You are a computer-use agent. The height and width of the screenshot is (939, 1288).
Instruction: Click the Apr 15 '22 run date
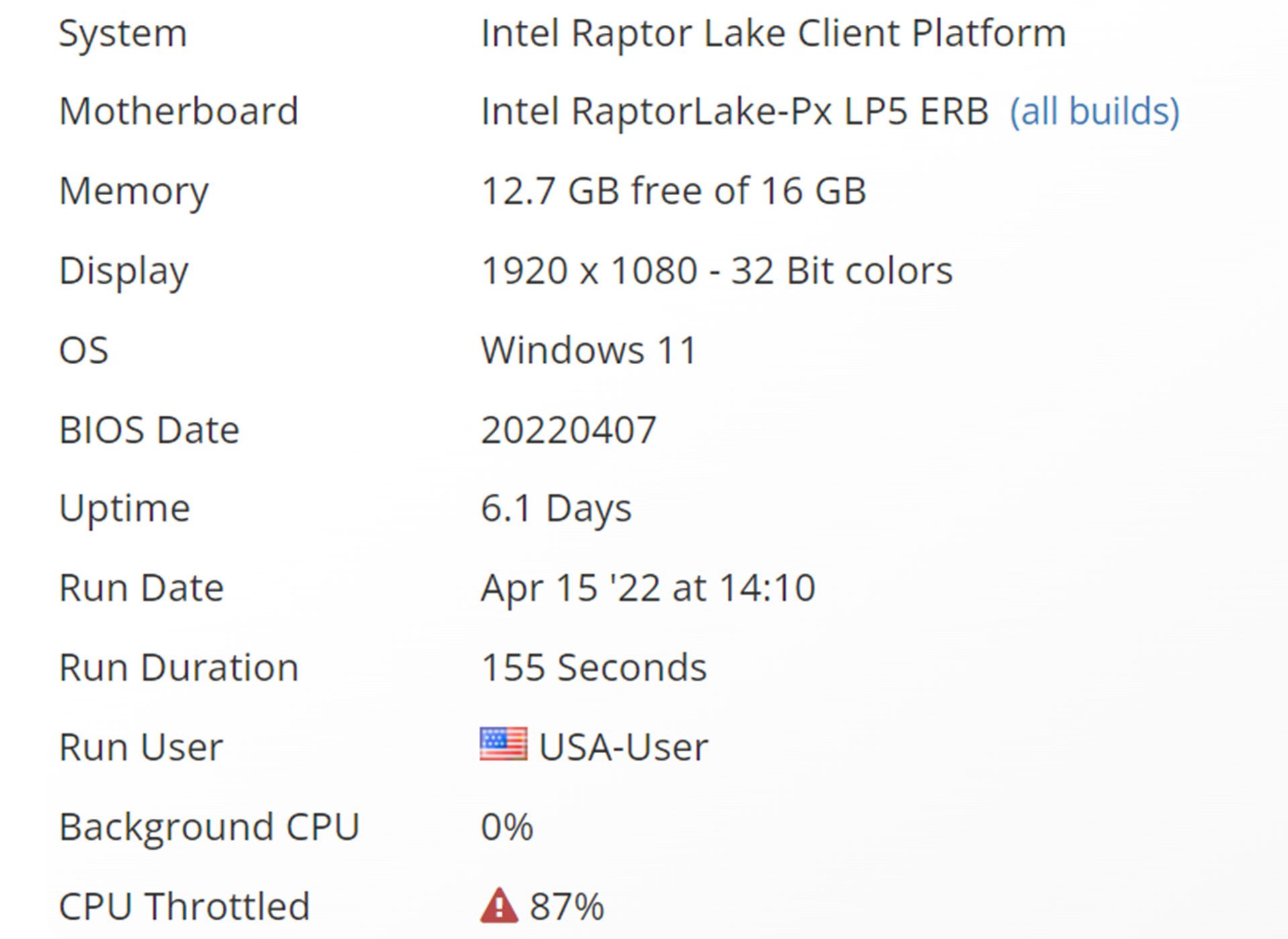(x=648, y=588)
